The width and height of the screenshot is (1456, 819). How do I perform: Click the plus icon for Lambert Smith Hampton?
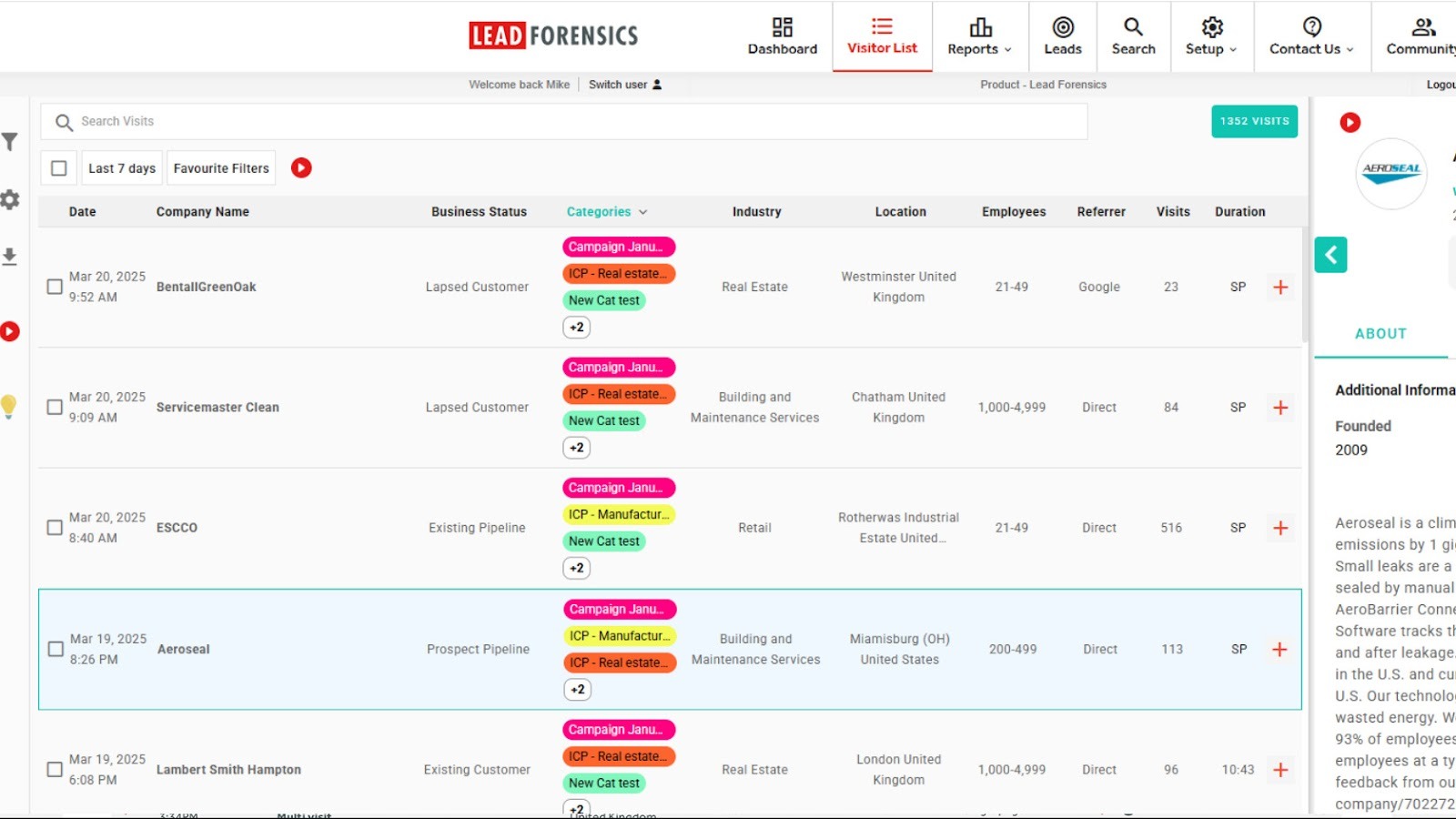click(1280, 770)
